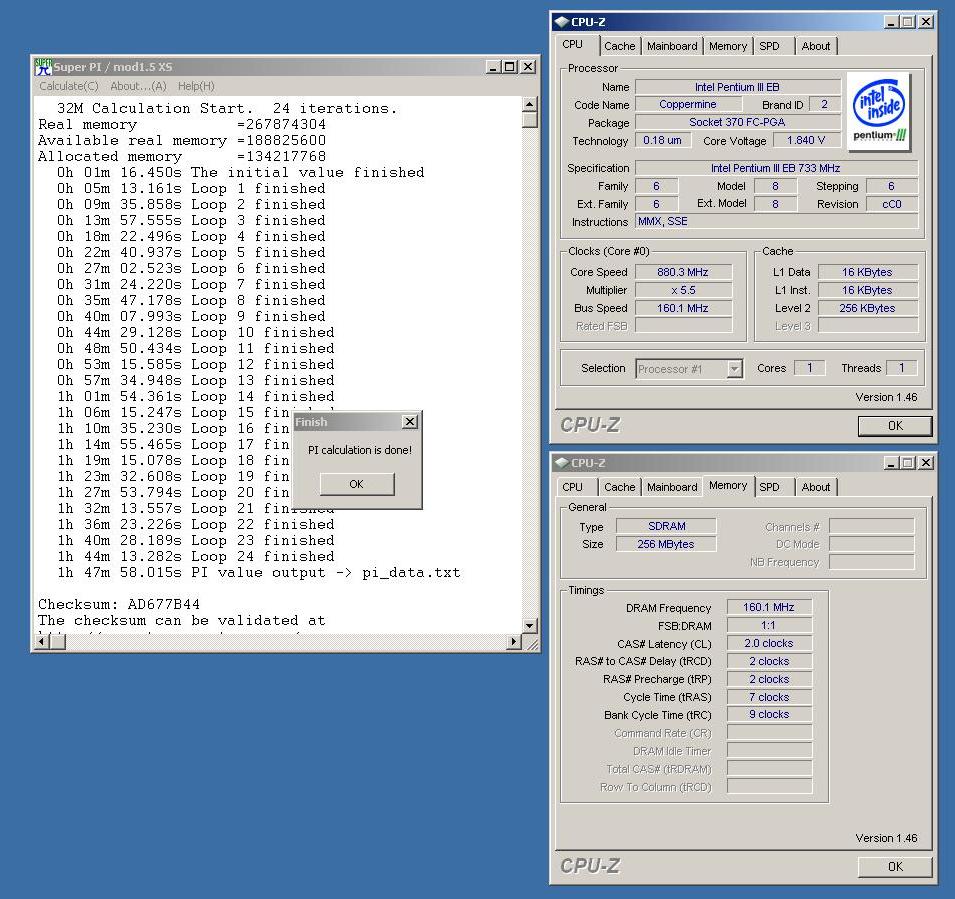
Task: Click the Revision cC0 value
Action: coord(892,204)
